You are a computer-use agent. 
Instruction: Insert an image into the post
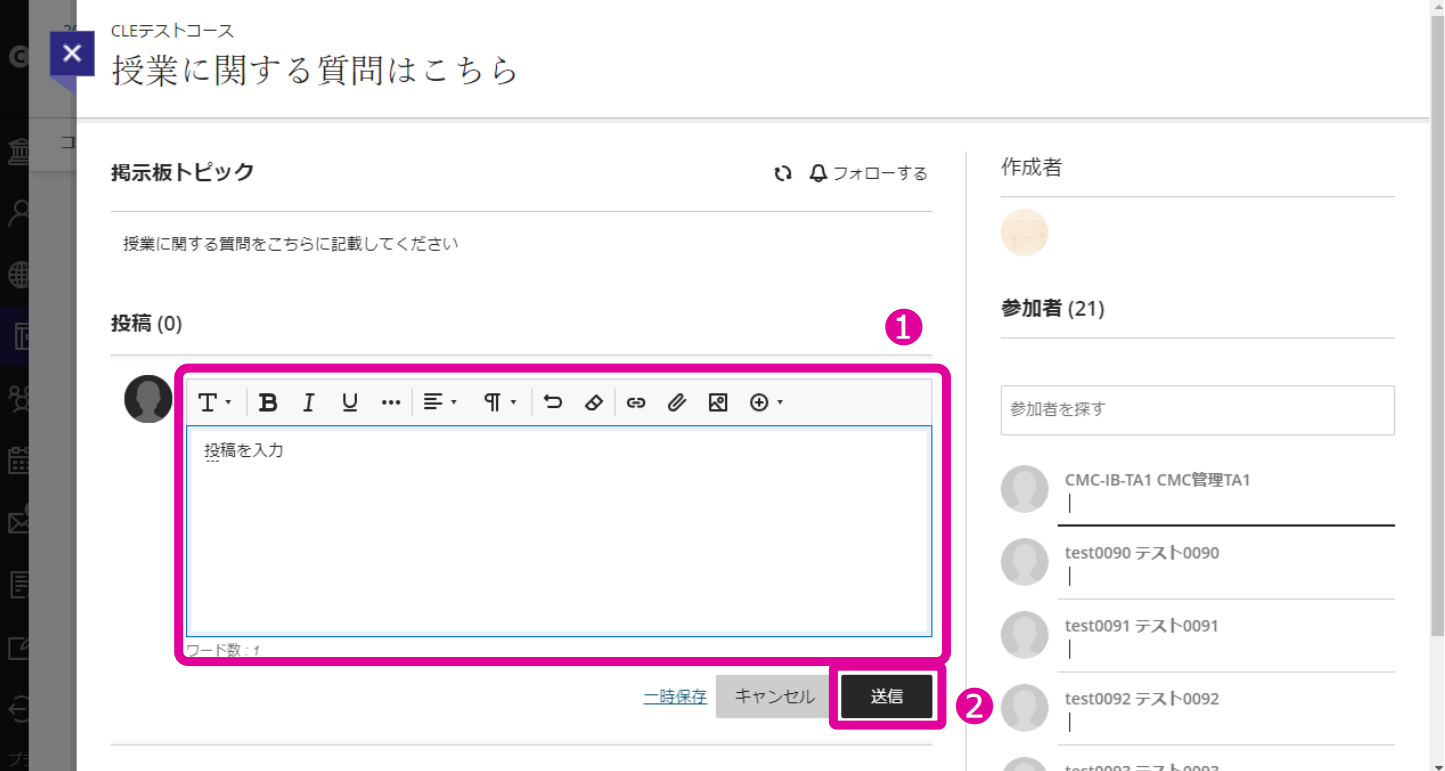click(717, 402)
